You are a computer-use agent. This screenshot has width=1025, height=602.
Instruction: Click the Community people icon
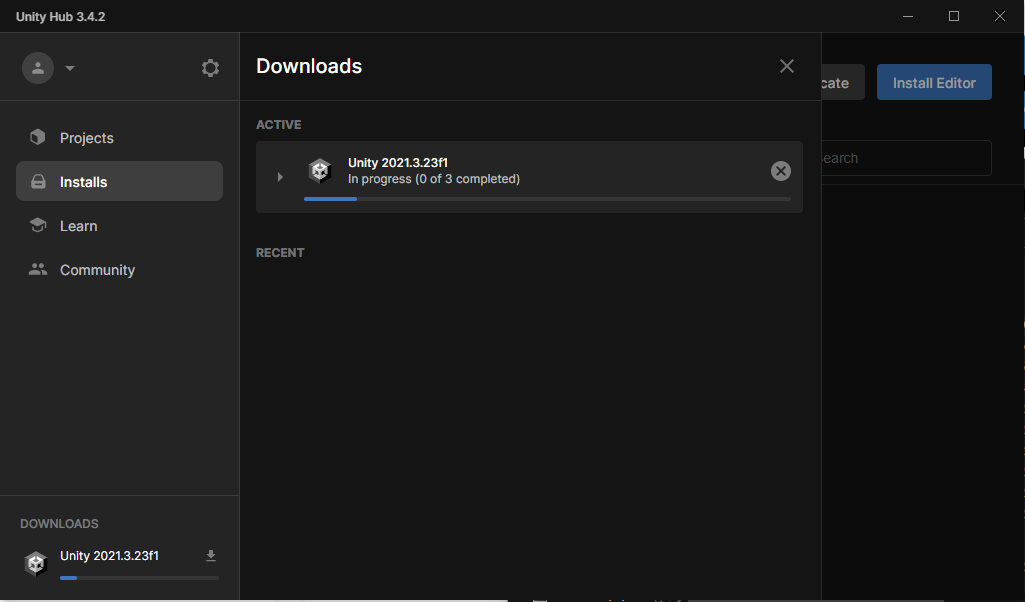pyautogui.click(x=38, y=269)
